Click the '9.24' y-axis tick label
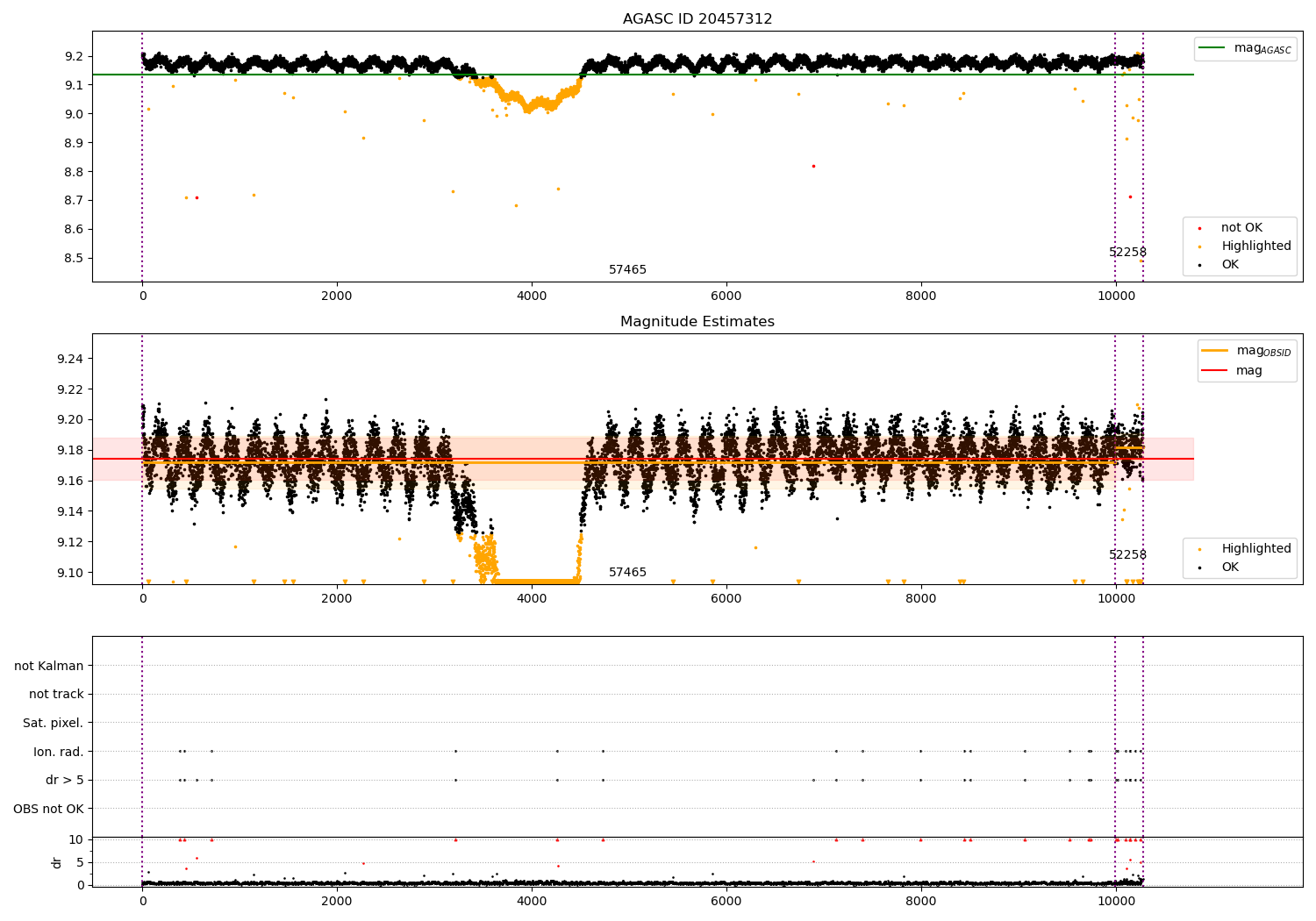 [x=70, y=360]
